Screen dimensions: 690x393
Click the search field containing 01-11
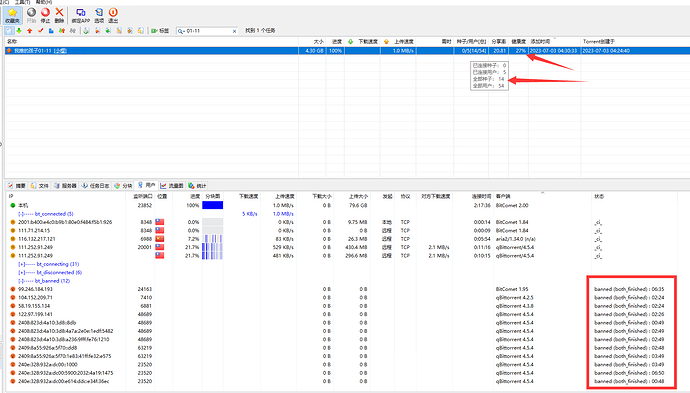[208, 31]
